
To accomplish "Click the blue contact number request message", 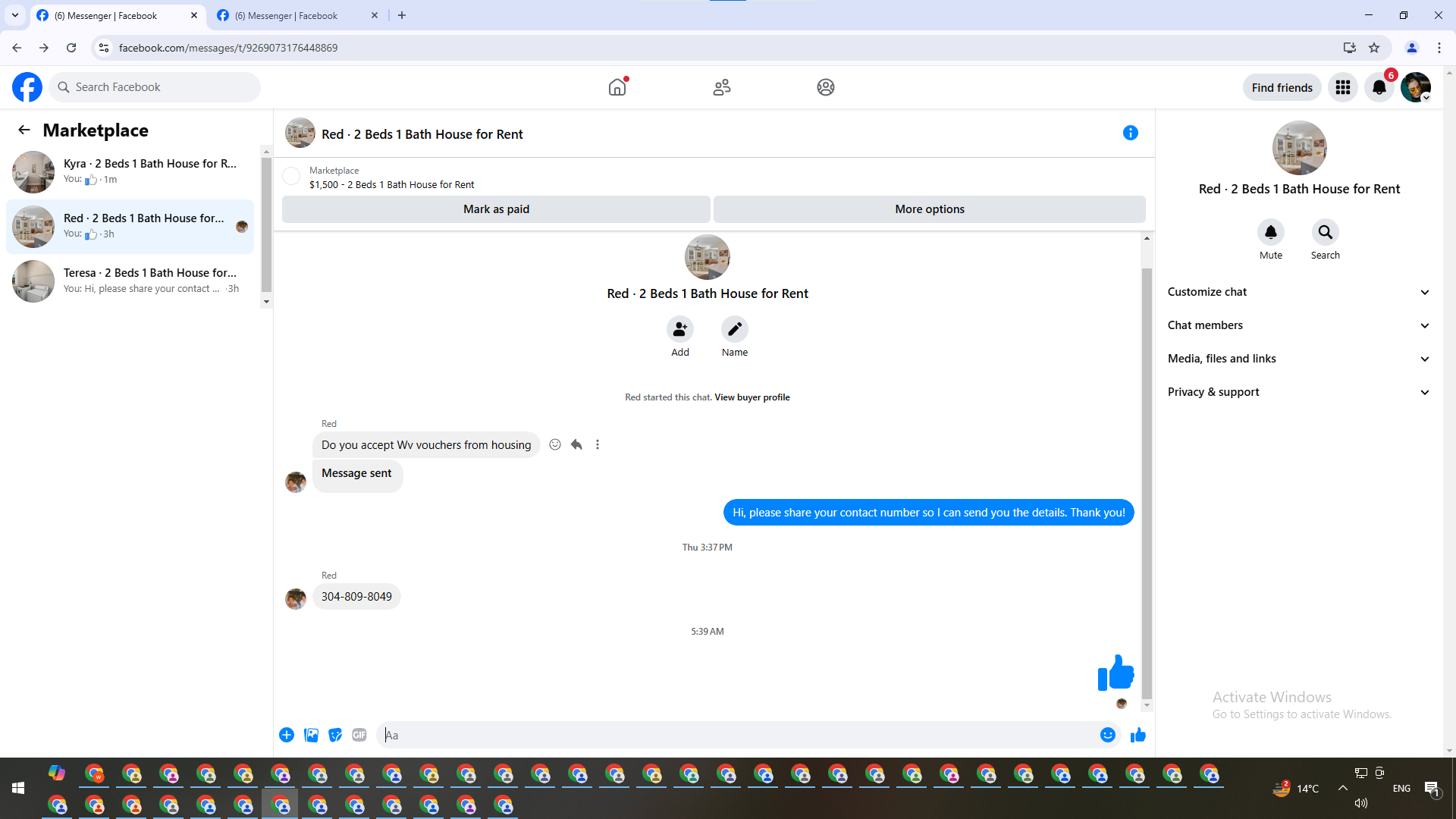I will coord(928,513).
